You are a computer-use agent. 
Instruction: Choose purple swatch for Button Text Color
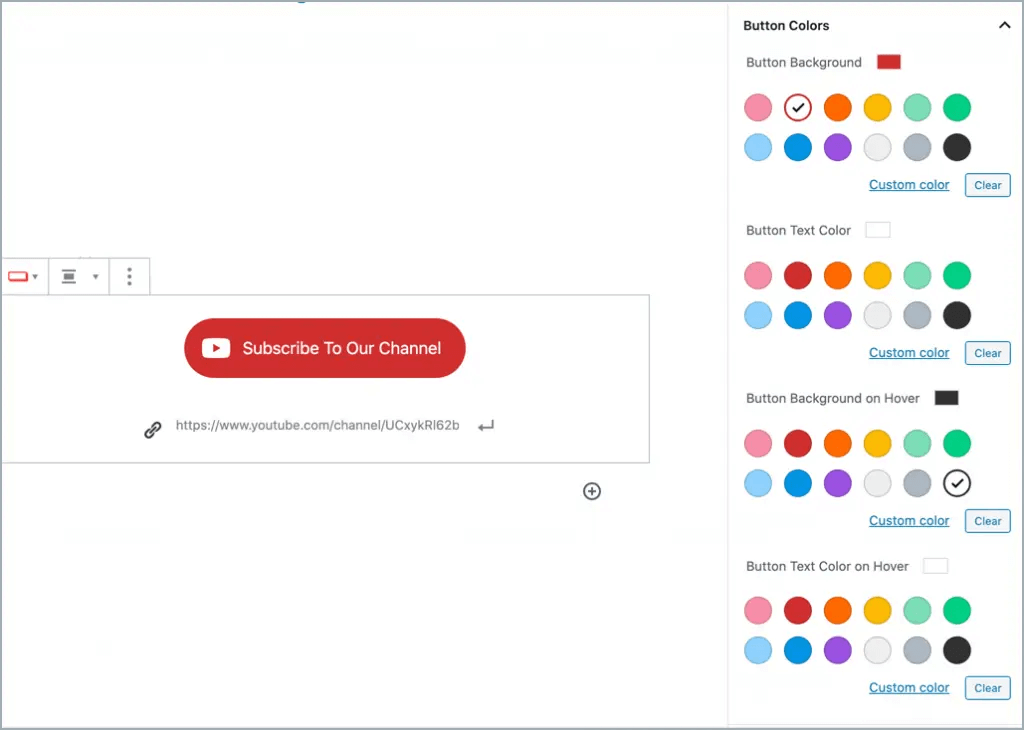point(837,315)
